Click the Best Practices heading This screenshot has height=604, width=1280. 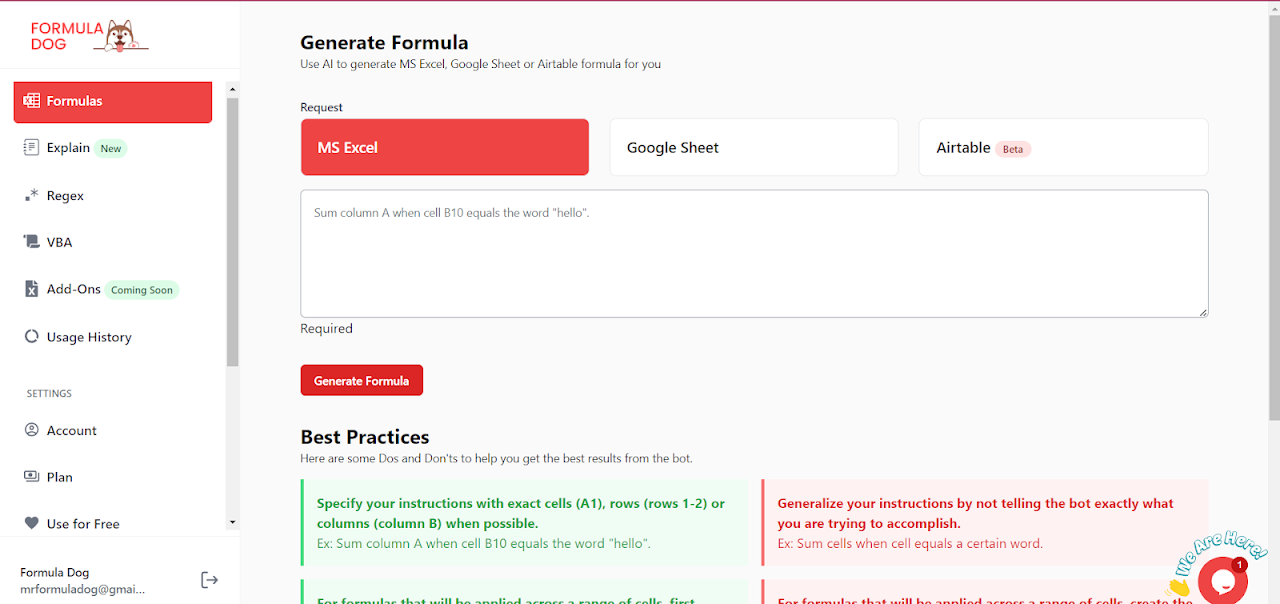pos(365,437)
